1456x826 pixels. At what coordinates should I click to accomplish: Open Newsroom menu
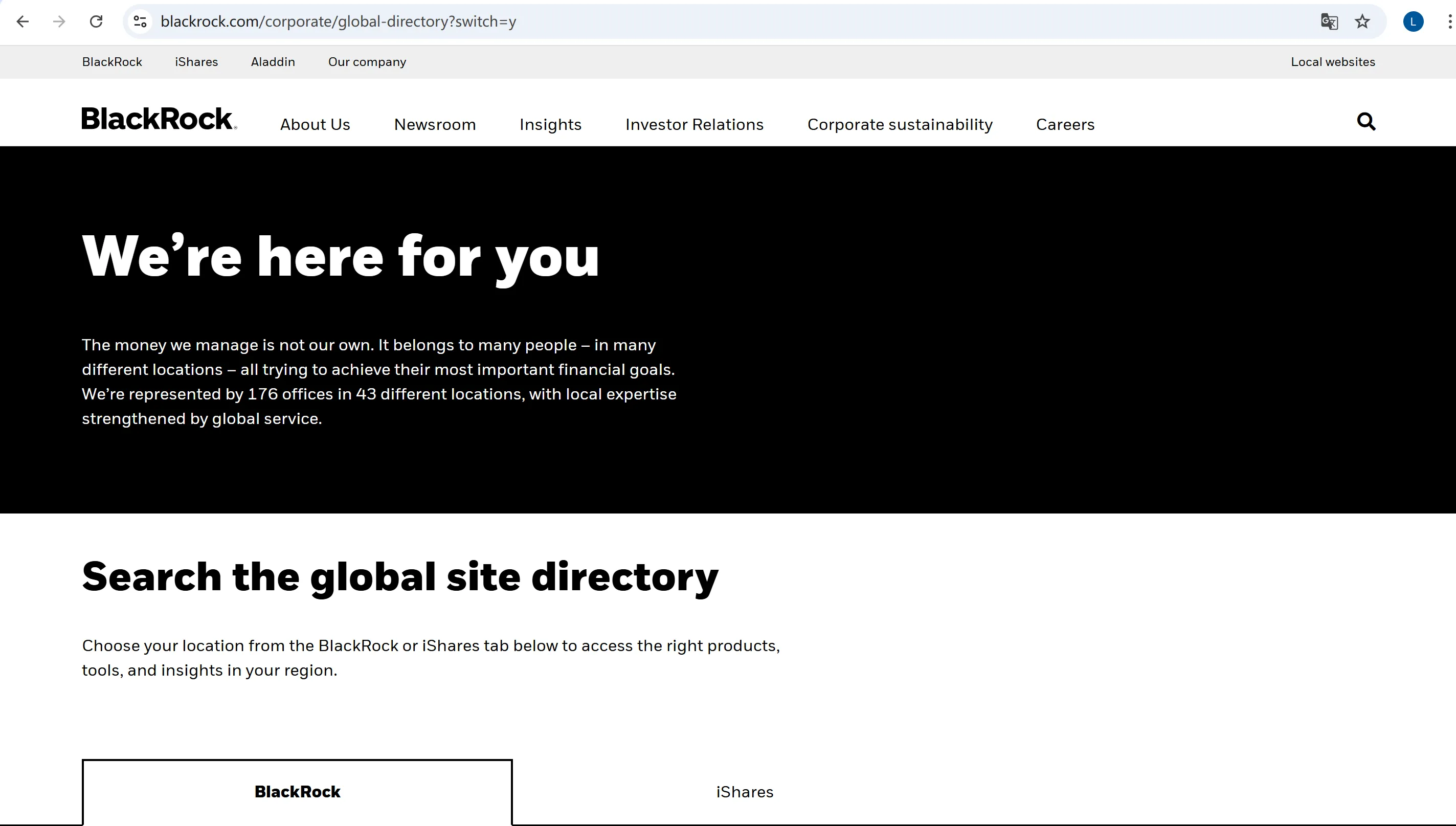click(435, 124)
